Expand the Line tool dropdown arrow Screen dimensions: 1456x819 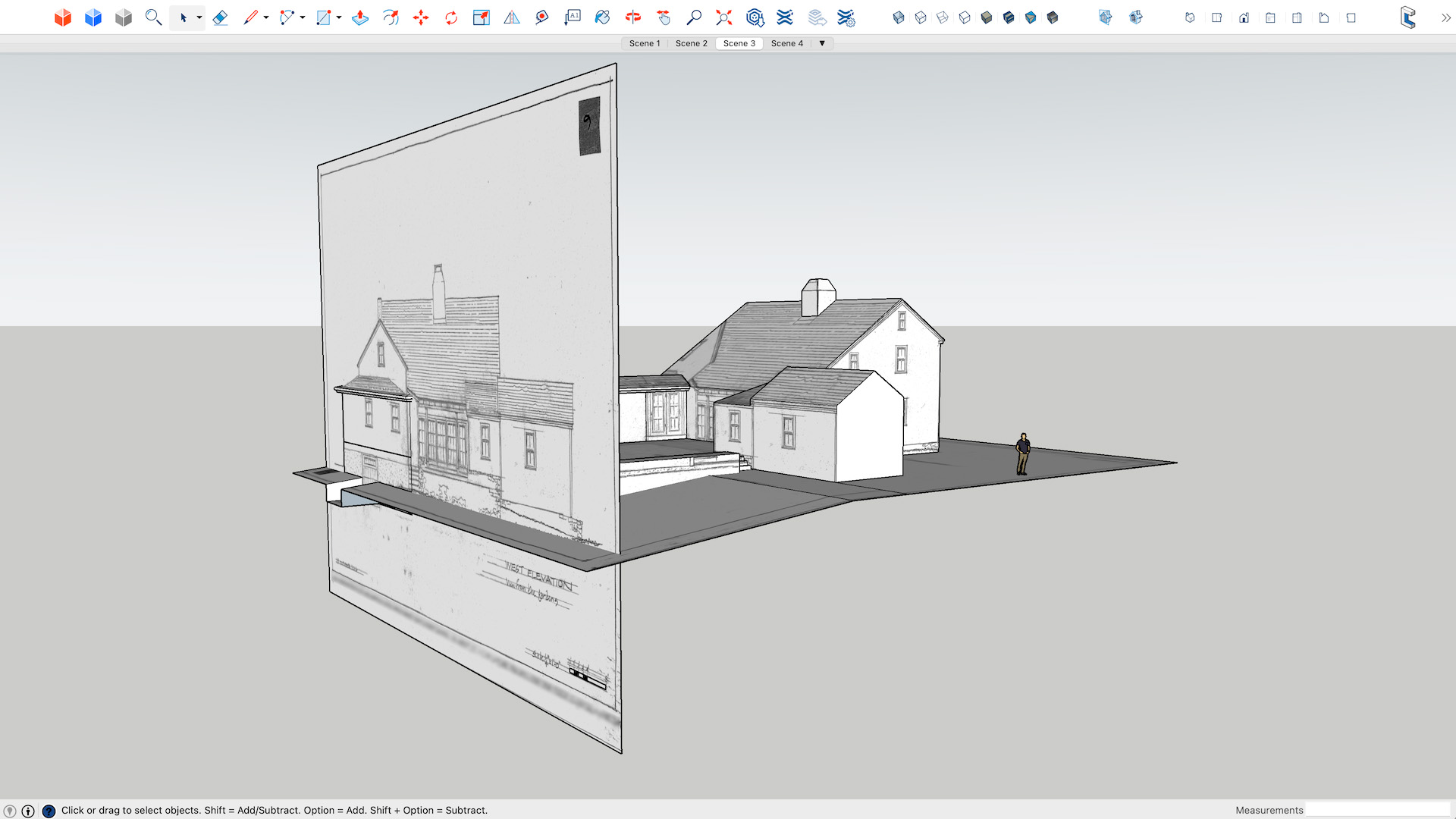coord(266,17)
